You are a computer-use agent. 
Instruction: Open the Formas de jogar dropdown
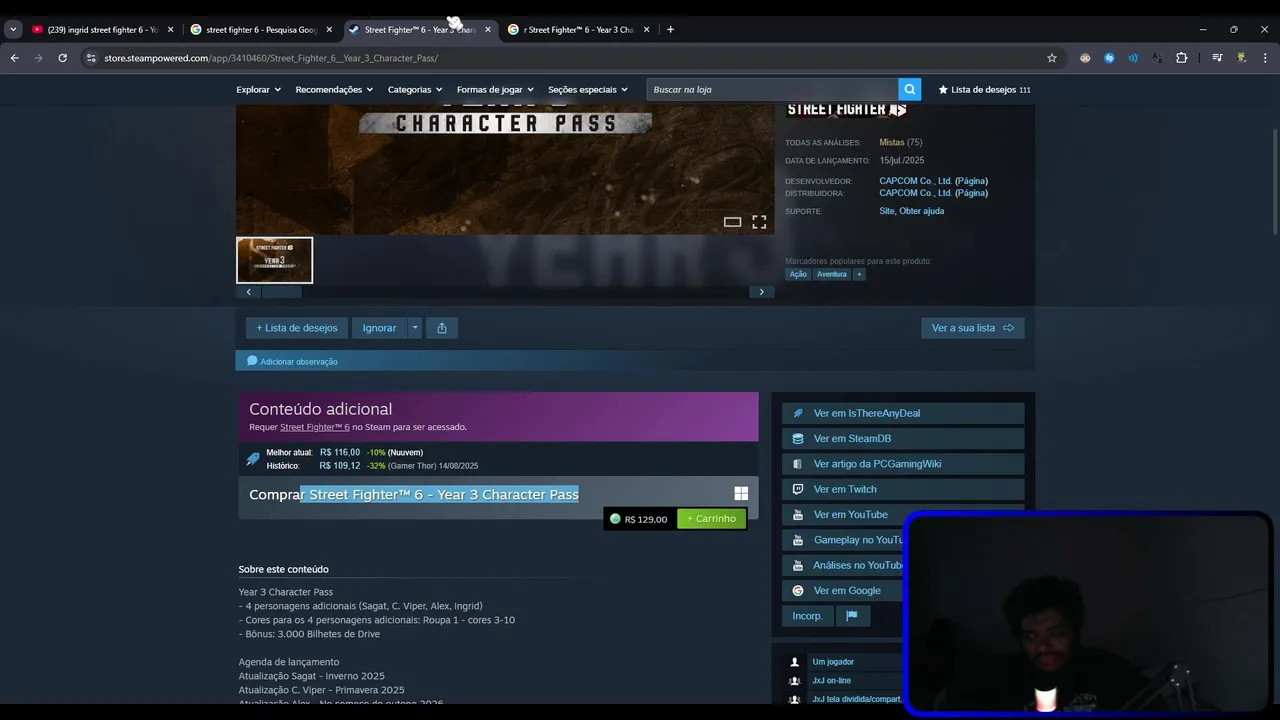coord(495,89)
